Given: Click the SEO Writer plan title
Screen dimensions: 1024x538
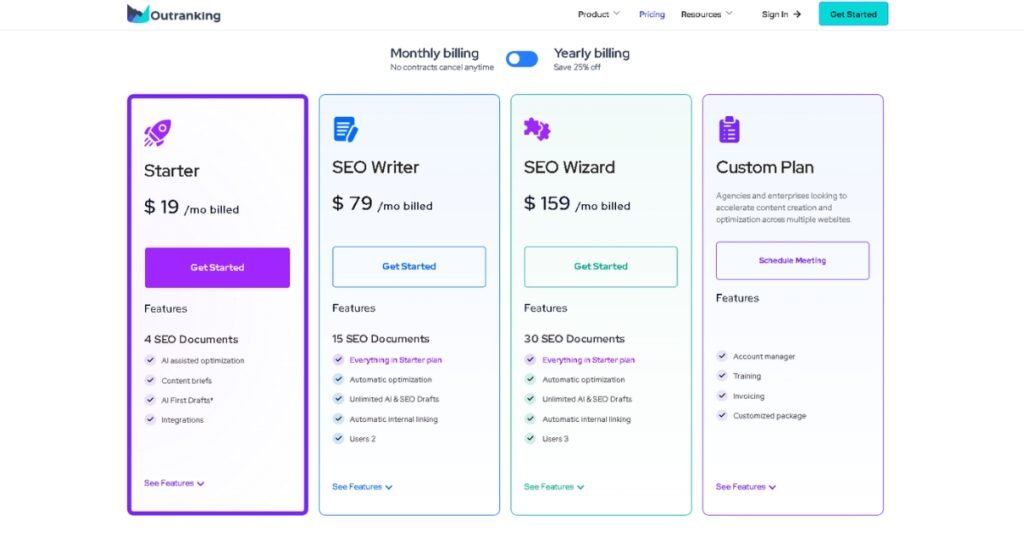Looking at the screenshot, I should pyautogui.click(x=376, y=167).
